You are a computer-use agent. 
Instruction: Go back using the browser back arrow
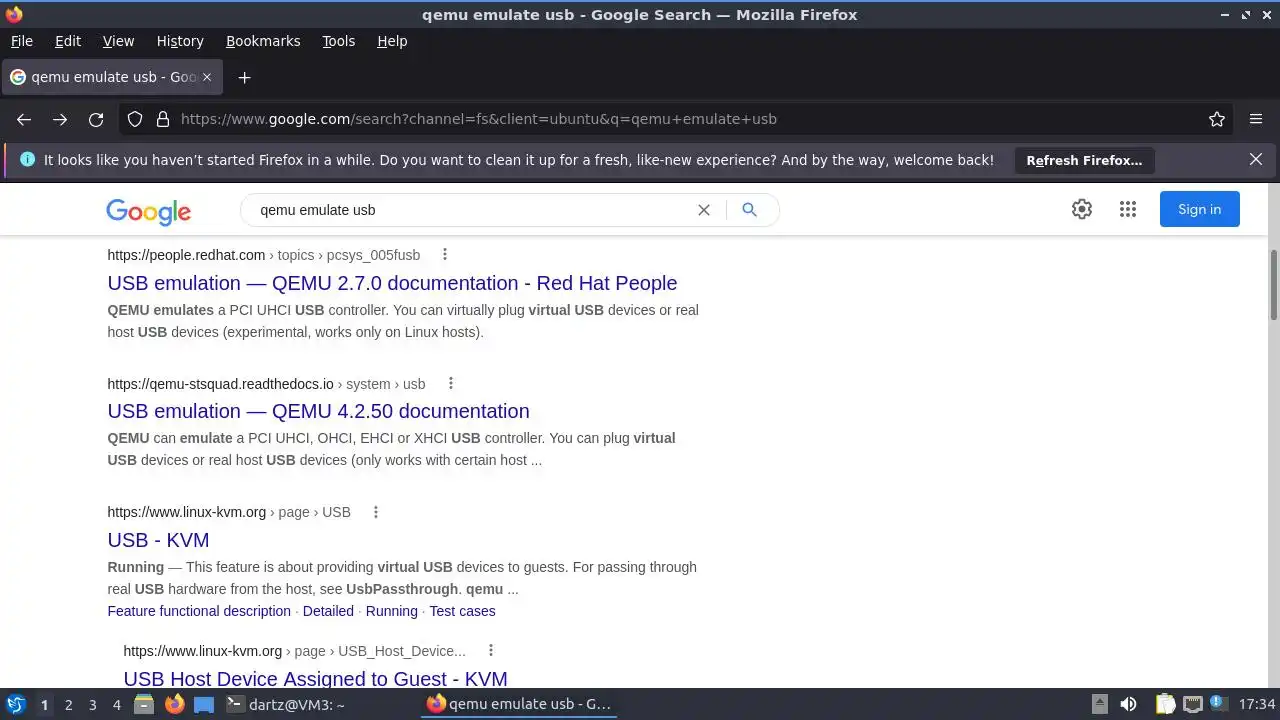(x=24, y=119)
